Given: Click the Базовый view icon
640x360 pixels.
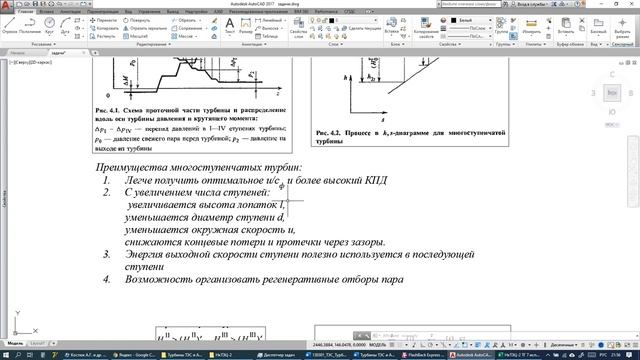Looking at the screenshot, I should [x=598, y=25].
